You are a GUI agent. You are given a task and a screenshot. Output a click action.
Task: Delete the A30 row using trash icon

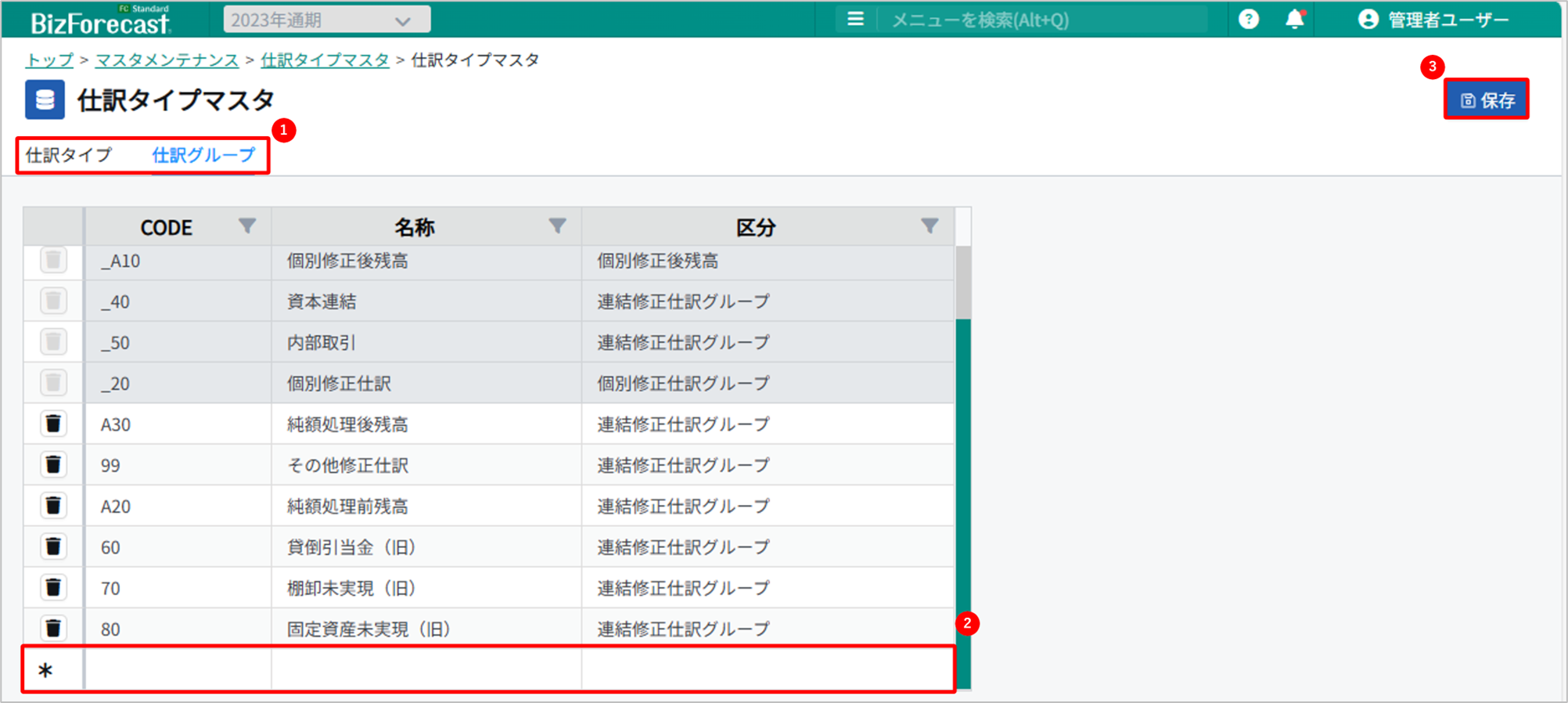click(x=53, y=424)
